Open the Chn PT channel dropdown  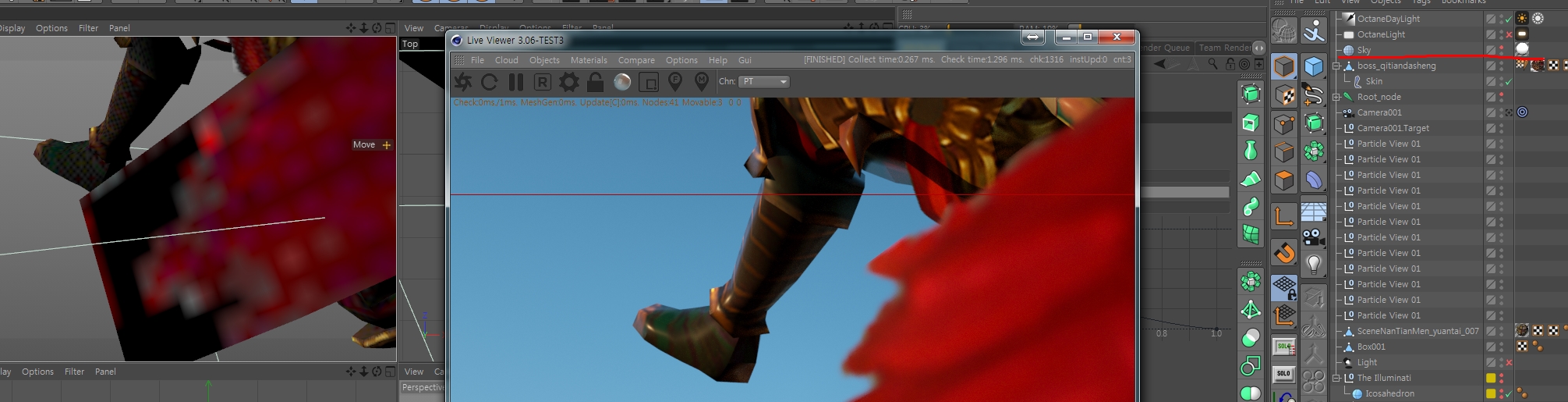(765, 81)
